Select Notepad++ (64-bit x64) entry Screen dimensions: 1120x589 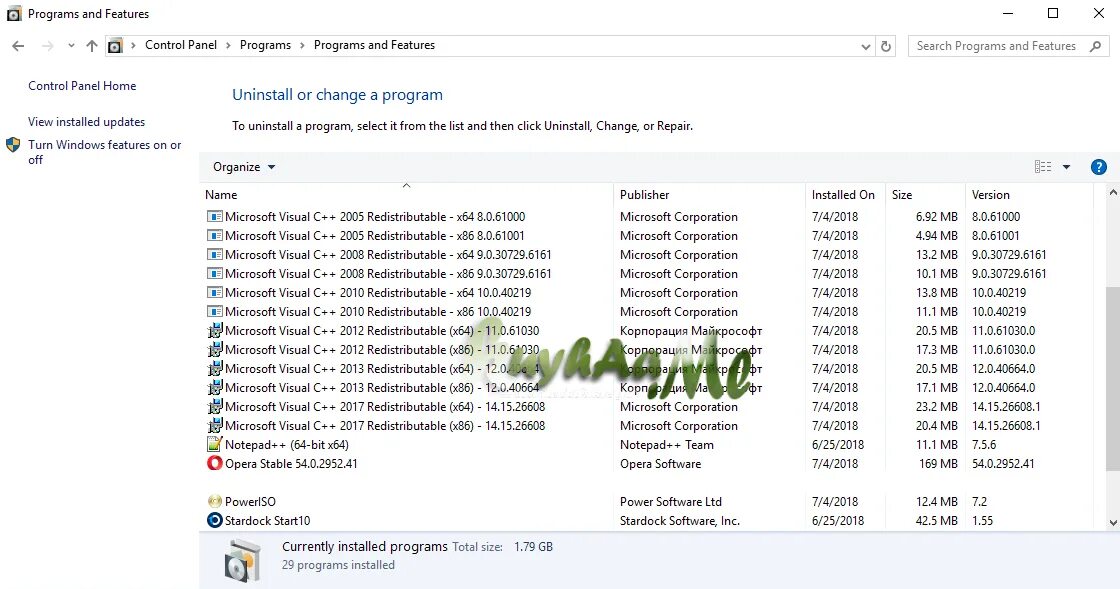click(x=286, y=445)
